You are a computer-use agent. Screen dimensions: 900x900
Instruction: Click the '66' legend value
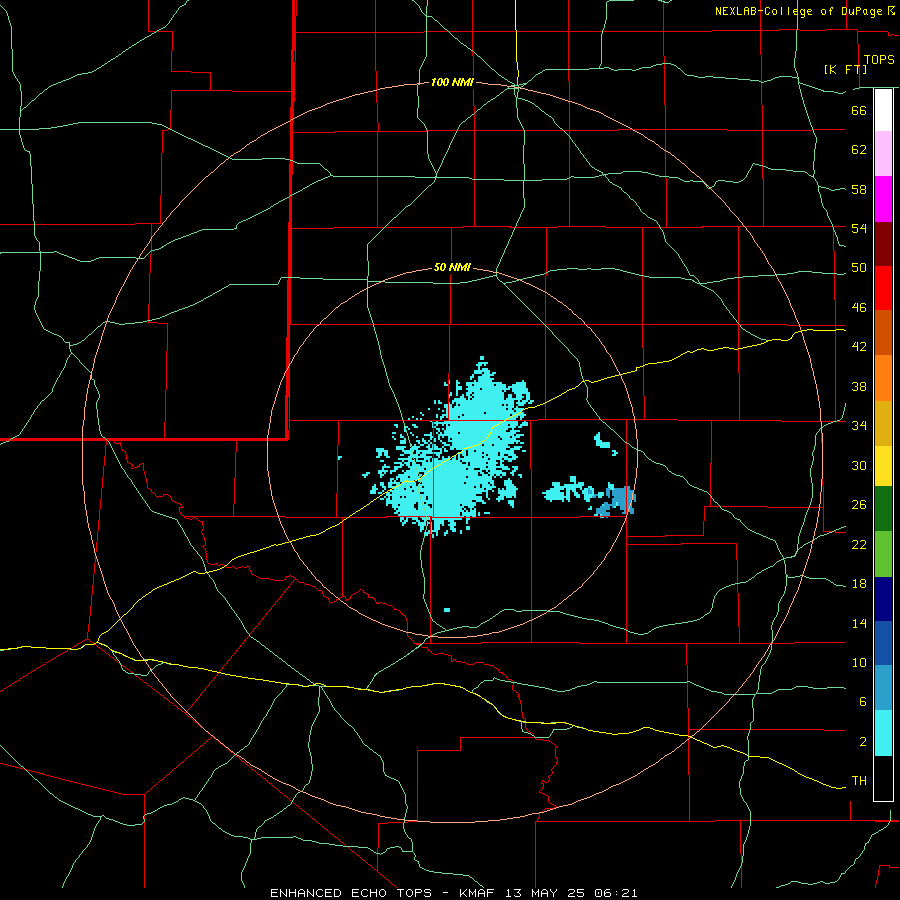coord(859,110)
